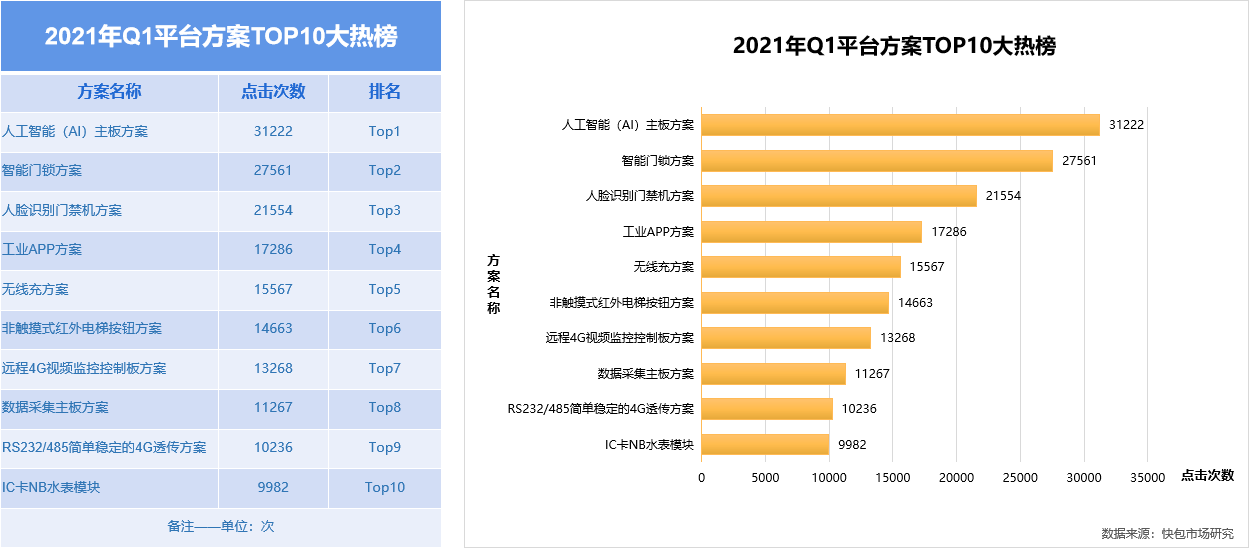Click table cell 人脸识别门禁机方案

(x=110, y=211)
